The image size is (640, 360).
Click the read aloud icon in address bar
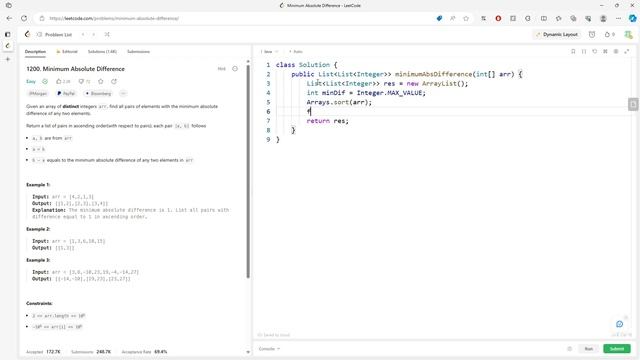[x=453, y=18]
